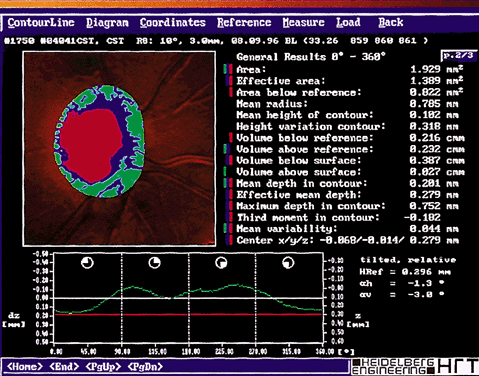Activate the <Home> key button
Viewport: 479px width, 376px height.
(x=25, y=367)
